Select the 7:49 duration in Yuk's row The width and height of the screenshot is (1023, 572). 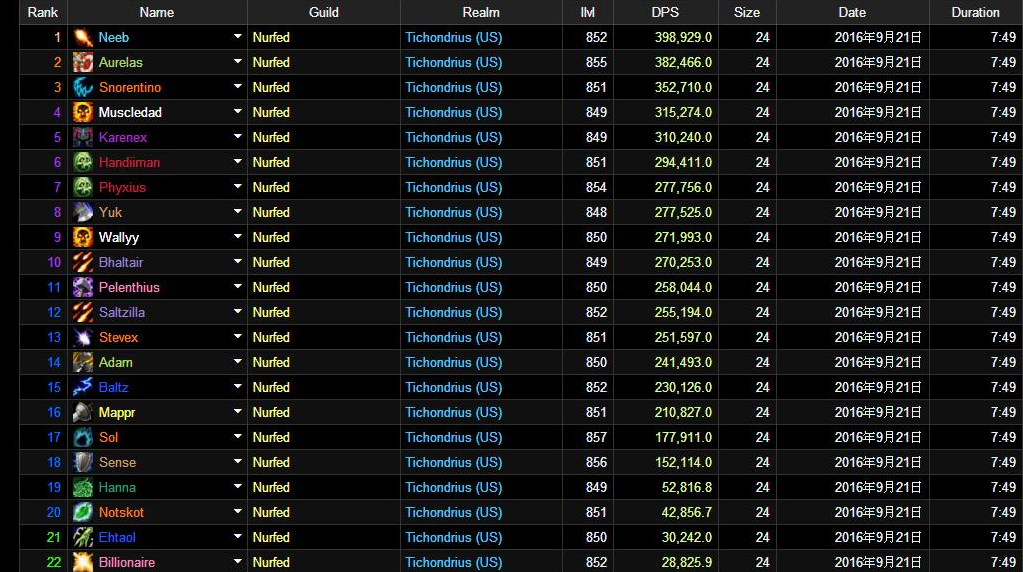1003,213
